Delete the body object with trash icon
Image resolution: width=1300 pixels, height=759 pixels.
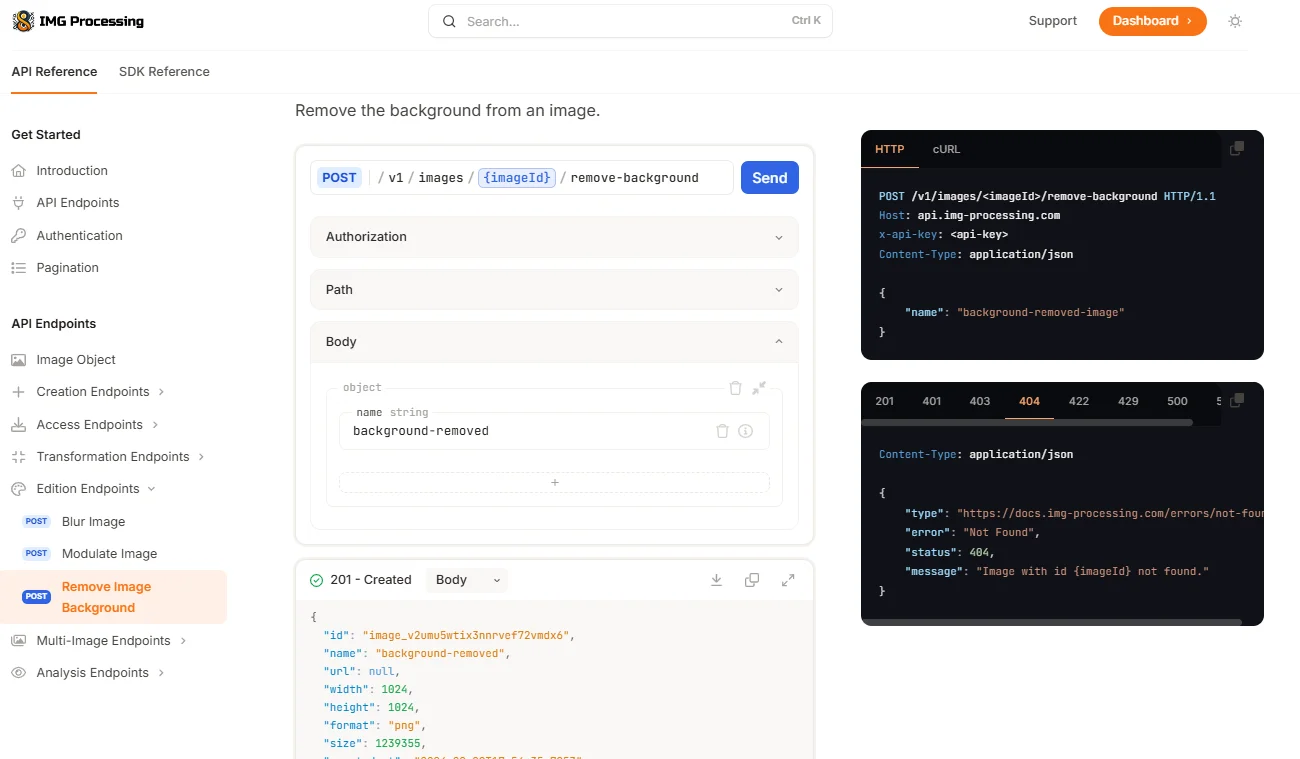coord(735,388)
